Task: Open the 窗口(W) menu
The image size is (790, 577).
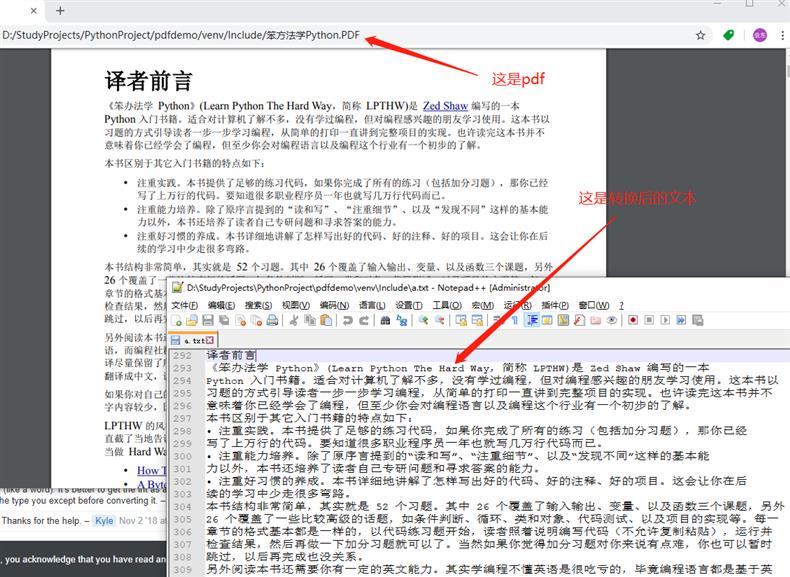Action: coord(594,305)
